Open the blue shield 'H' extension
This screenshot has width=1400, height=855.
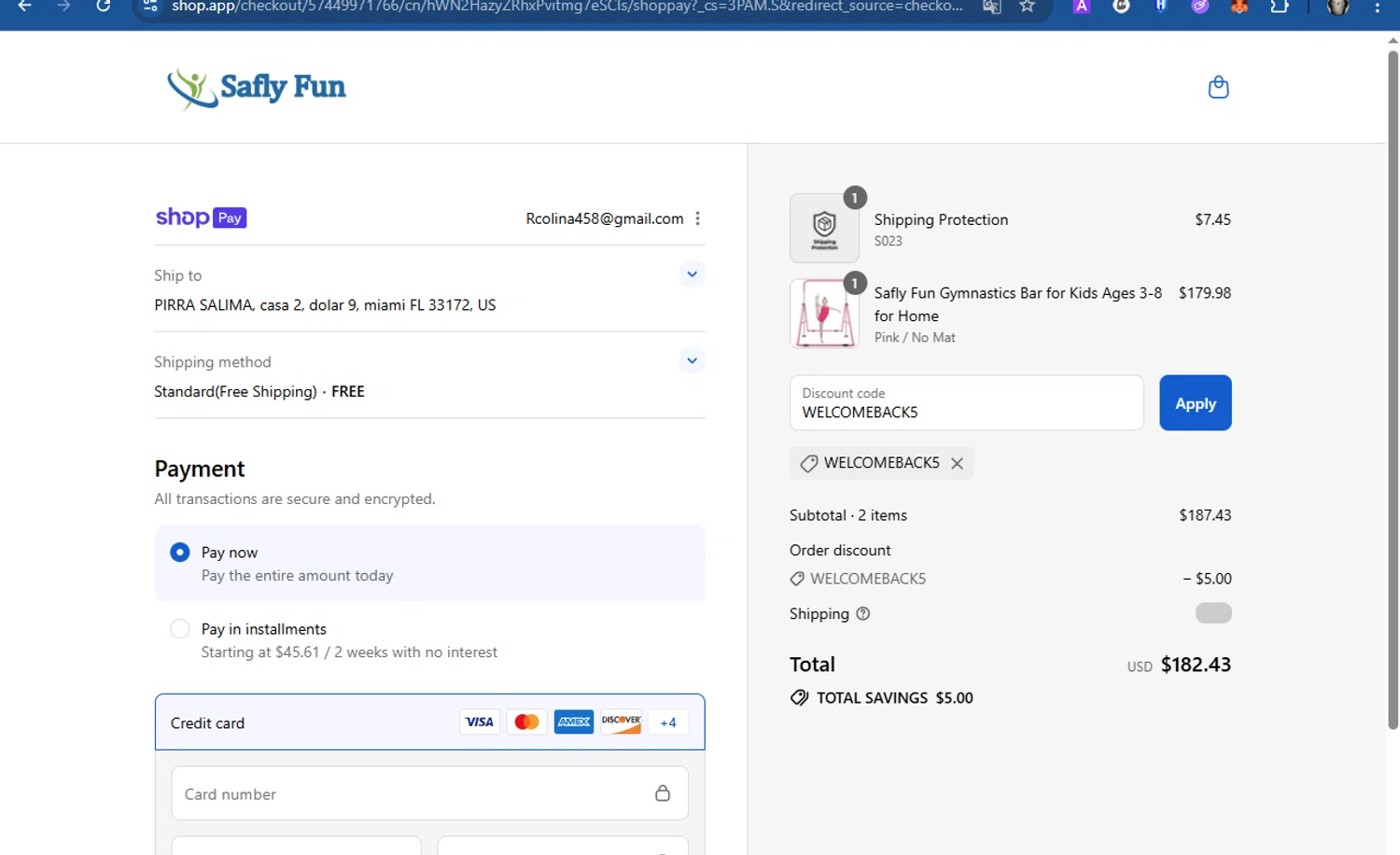[x=1160, y=6]
